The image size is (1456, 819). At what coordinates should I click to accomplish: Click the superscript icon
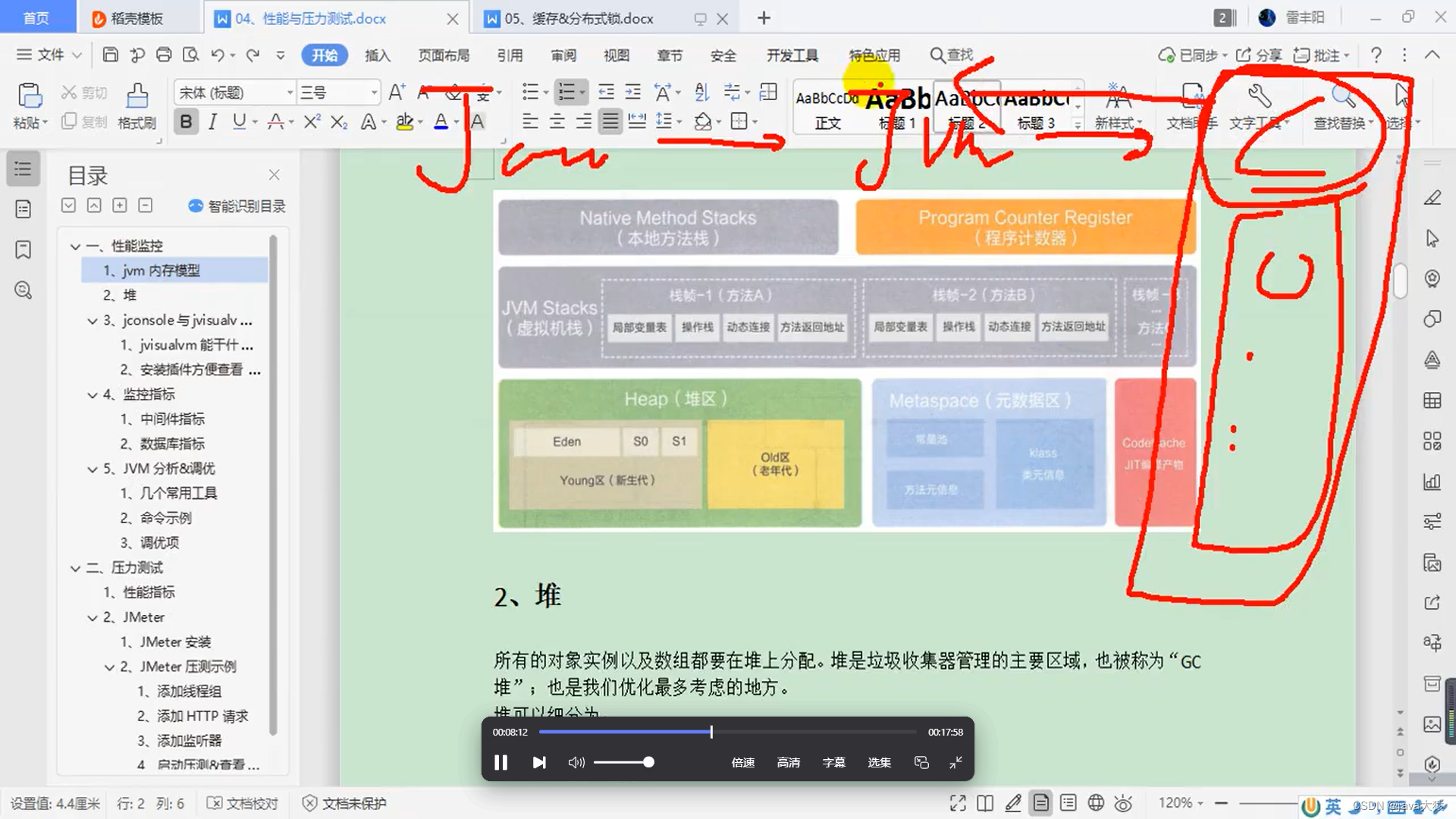click(312, 121)
